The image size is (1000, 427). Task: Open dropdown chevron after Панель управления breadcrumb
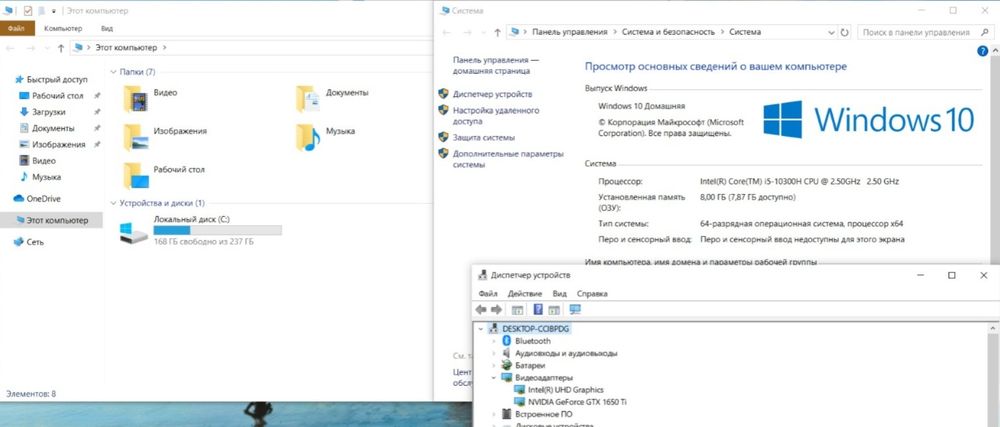[x=615, y=32]
